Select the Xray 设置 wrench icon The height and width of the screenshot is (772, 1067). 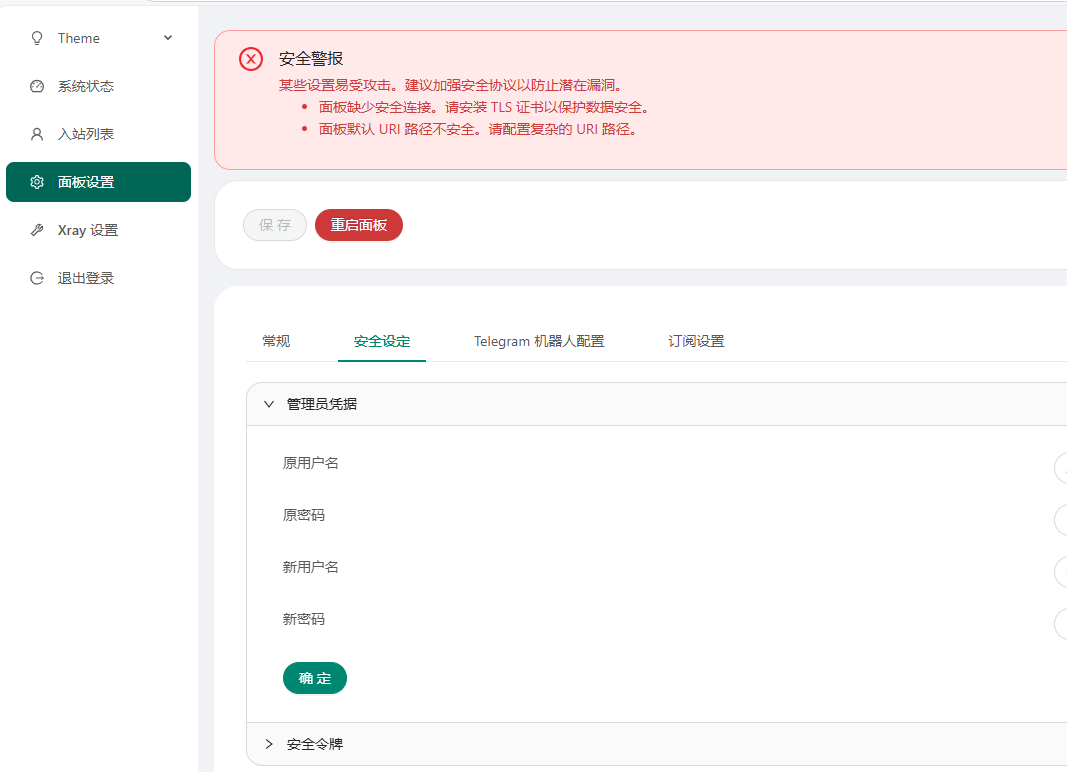tap(37, 230)
